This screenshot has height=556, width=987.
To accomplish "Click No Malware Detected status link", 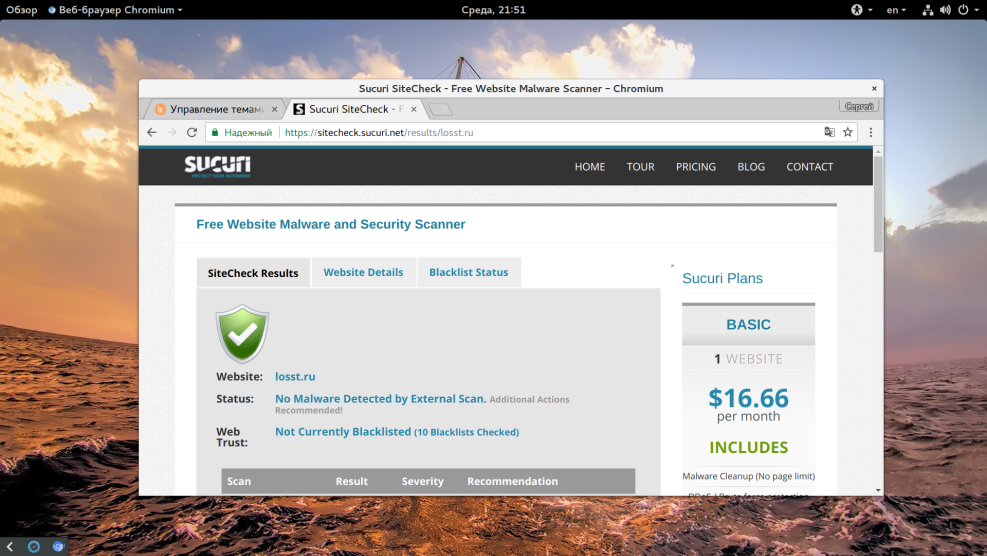I will (380, 399).
